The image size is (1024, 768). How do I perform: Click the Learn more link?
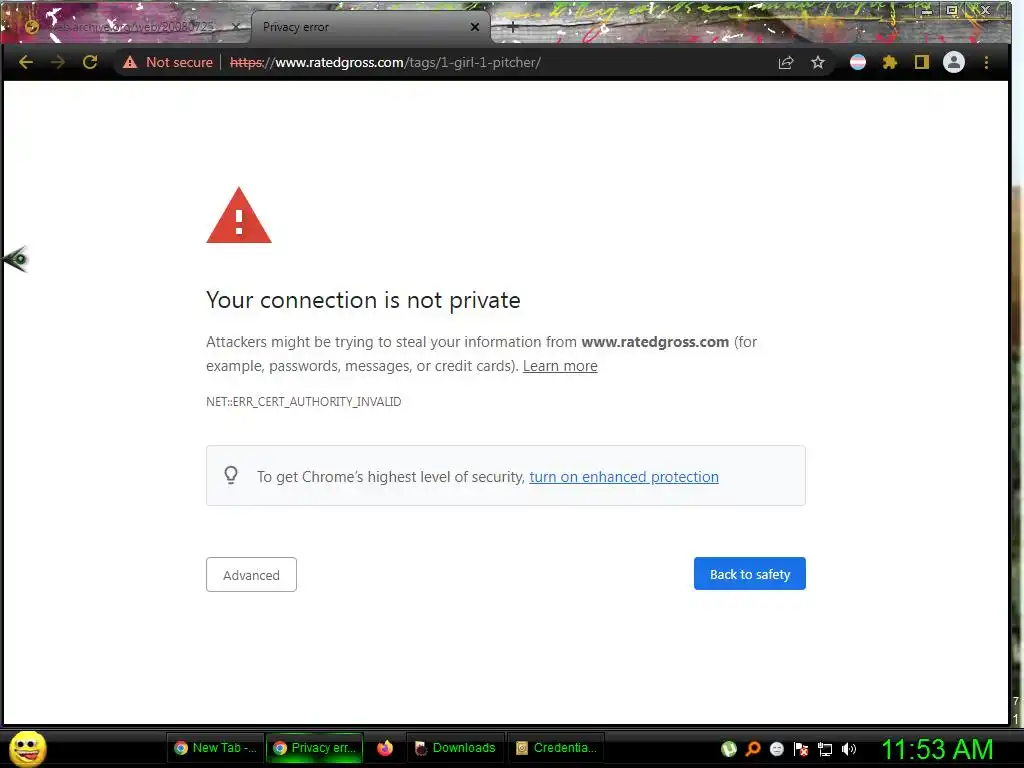[x=560, y=366]
